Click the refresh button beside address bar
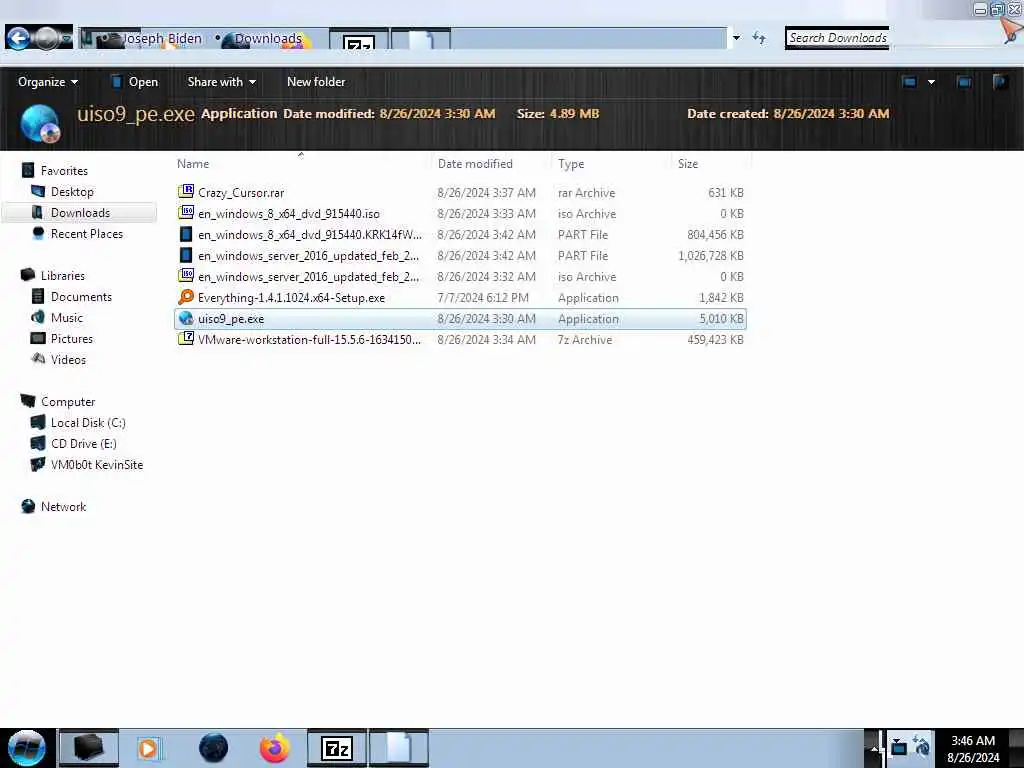1024x768 pixels. 759,38
